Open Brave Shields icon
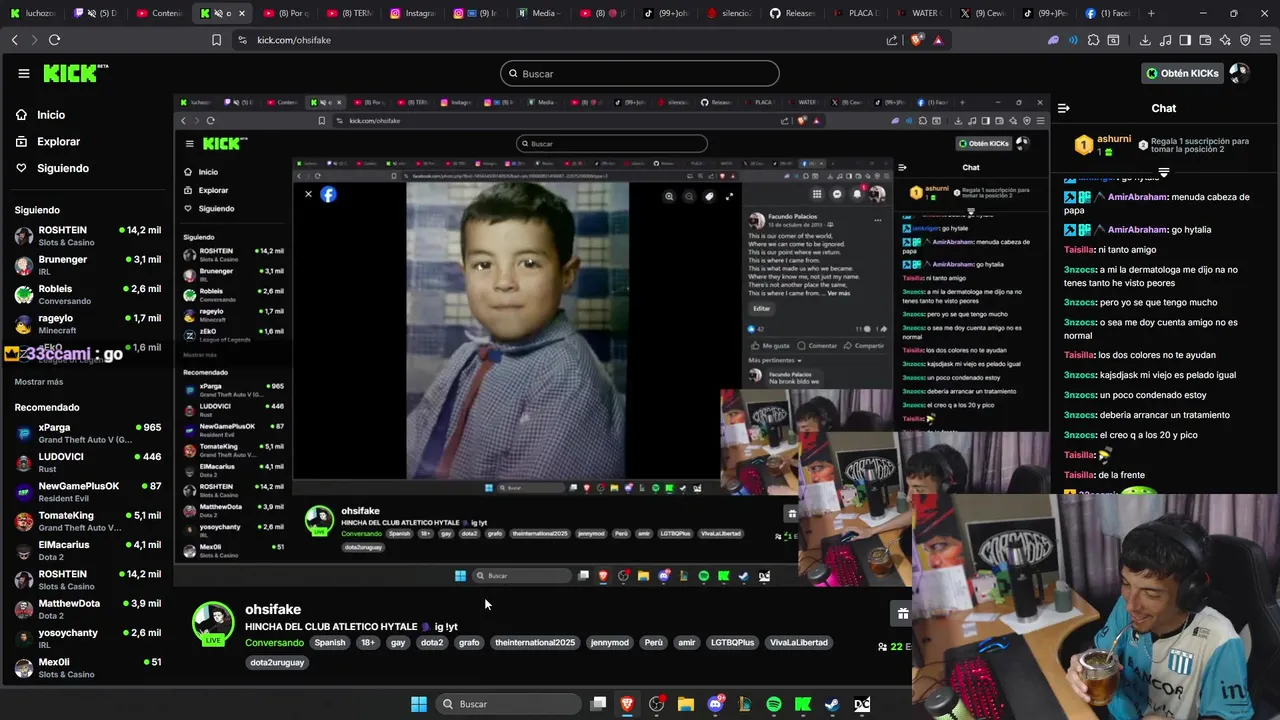Viewport: 1280px width, 720px height. pos(917,40)
